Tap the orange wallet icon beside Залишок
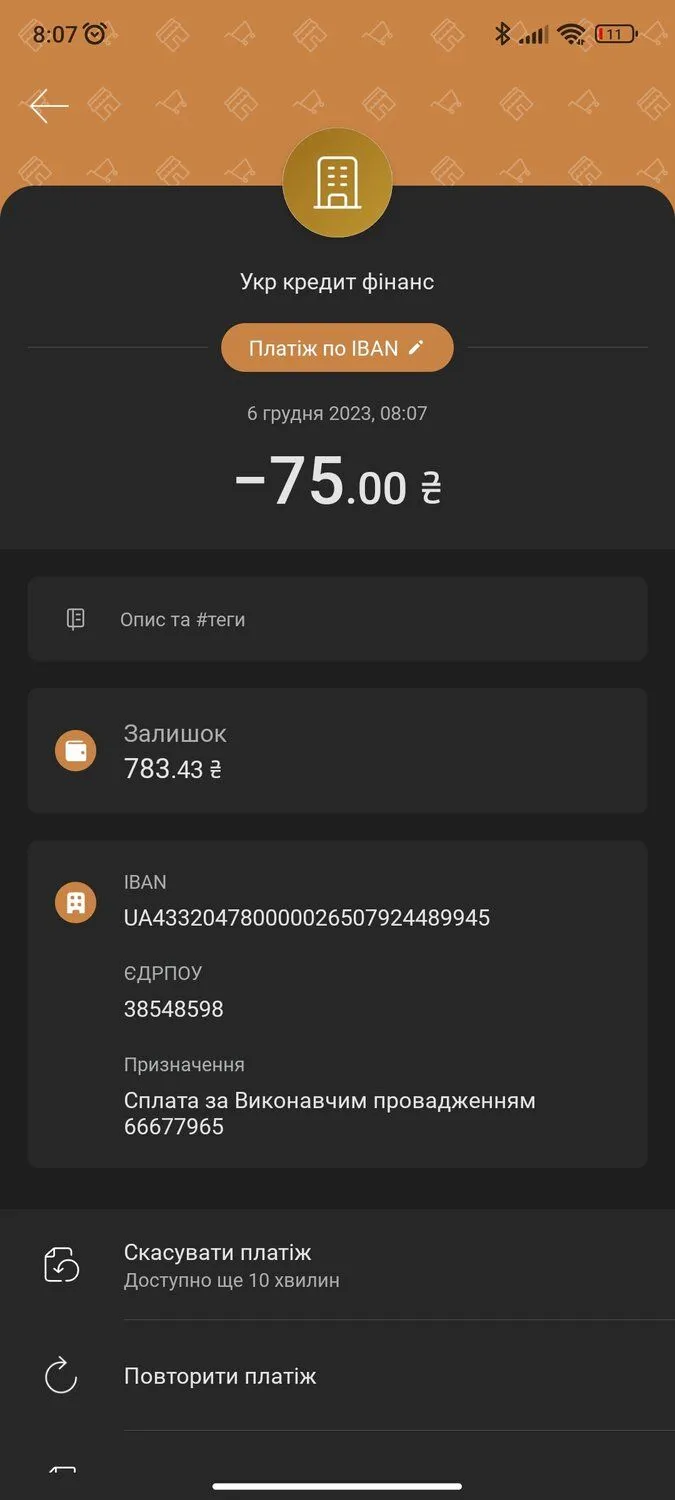 point(76,750)
